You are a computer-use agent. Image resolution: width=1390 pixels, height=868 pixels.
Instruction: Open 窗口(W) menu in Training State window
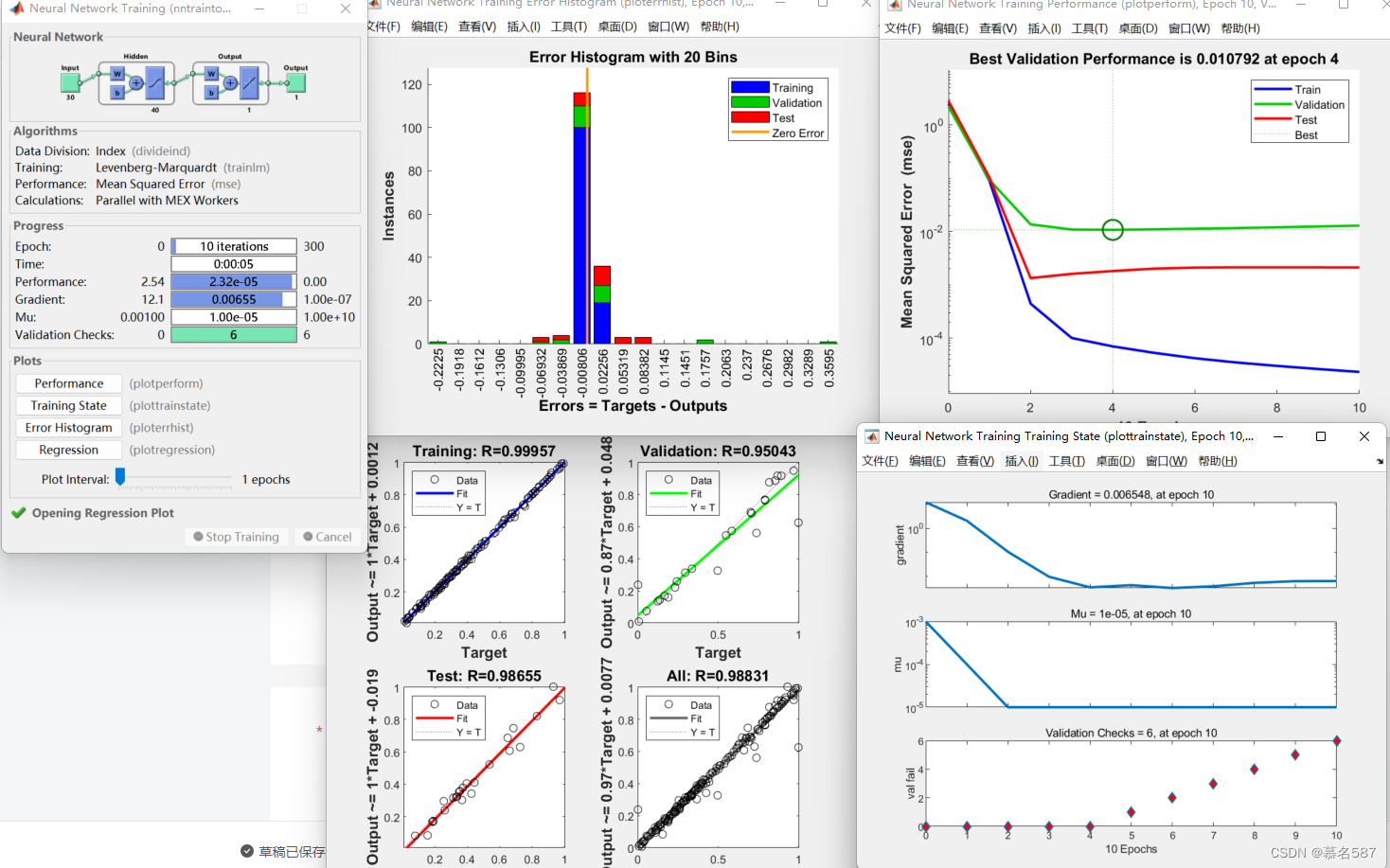point(1167,462)
